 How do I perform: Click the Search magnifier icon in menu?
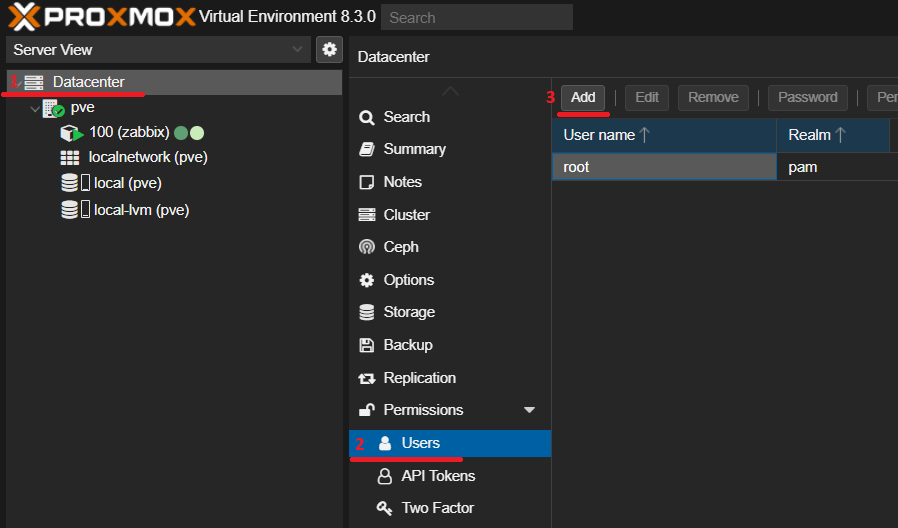(367, 117)
